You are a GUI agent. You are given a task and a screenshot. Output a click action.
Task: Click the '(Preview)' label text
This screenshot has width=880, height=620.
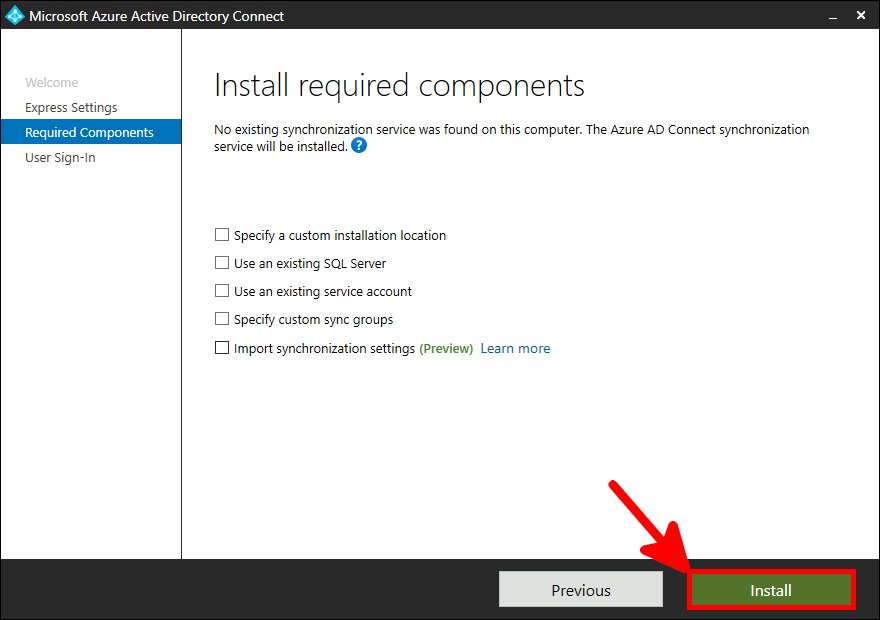tap(446, 348)
